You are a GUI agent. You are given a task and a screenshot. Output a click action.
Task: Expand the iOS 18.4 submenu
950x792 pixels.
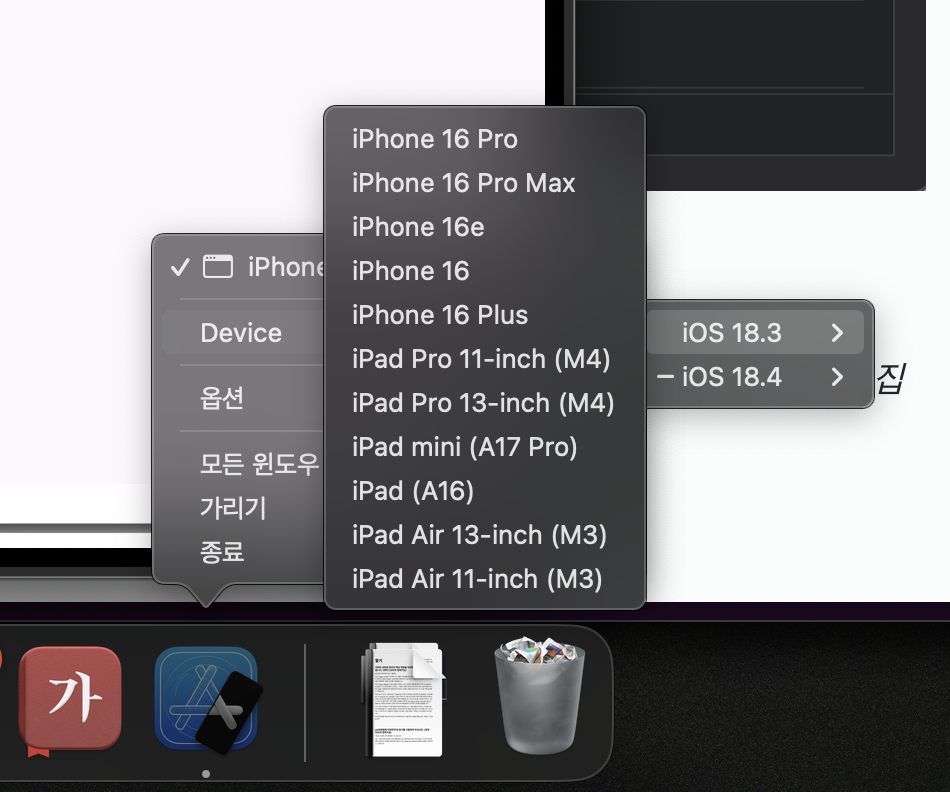756,376
